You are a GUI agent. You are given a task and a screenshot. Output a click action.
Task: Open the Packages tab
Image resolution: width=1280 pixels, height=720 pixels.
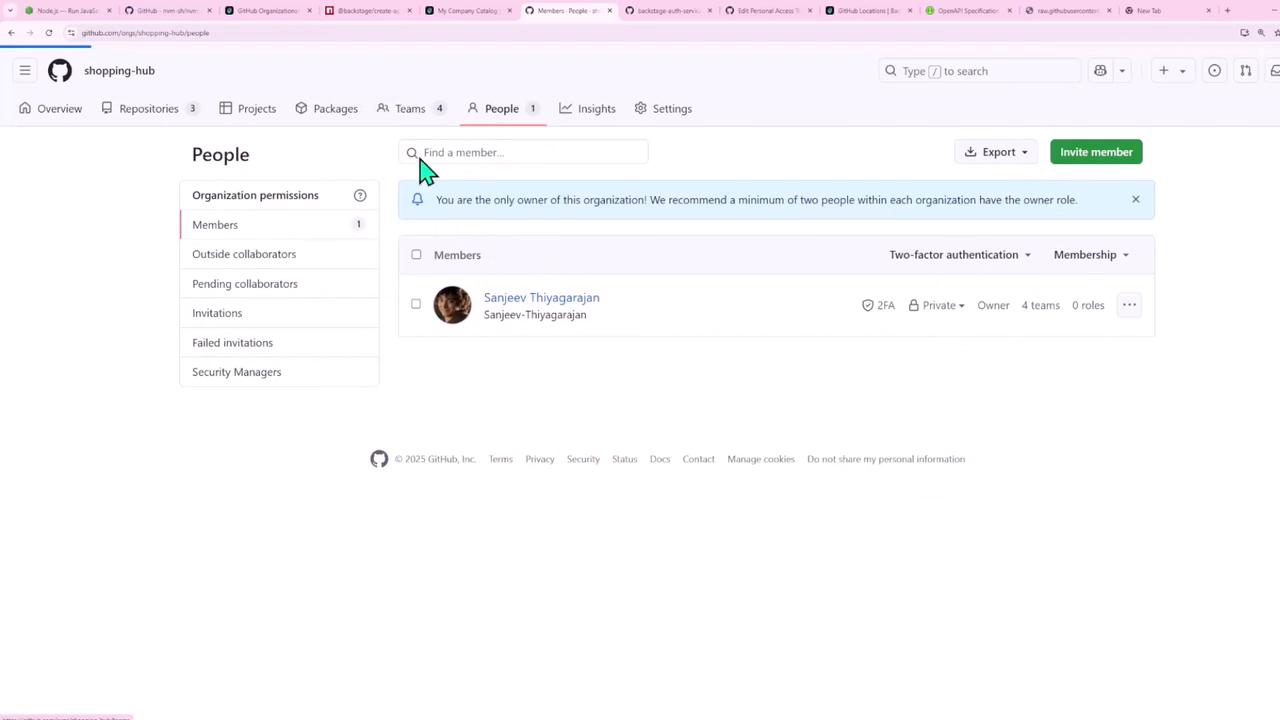[x=326, y=108]
